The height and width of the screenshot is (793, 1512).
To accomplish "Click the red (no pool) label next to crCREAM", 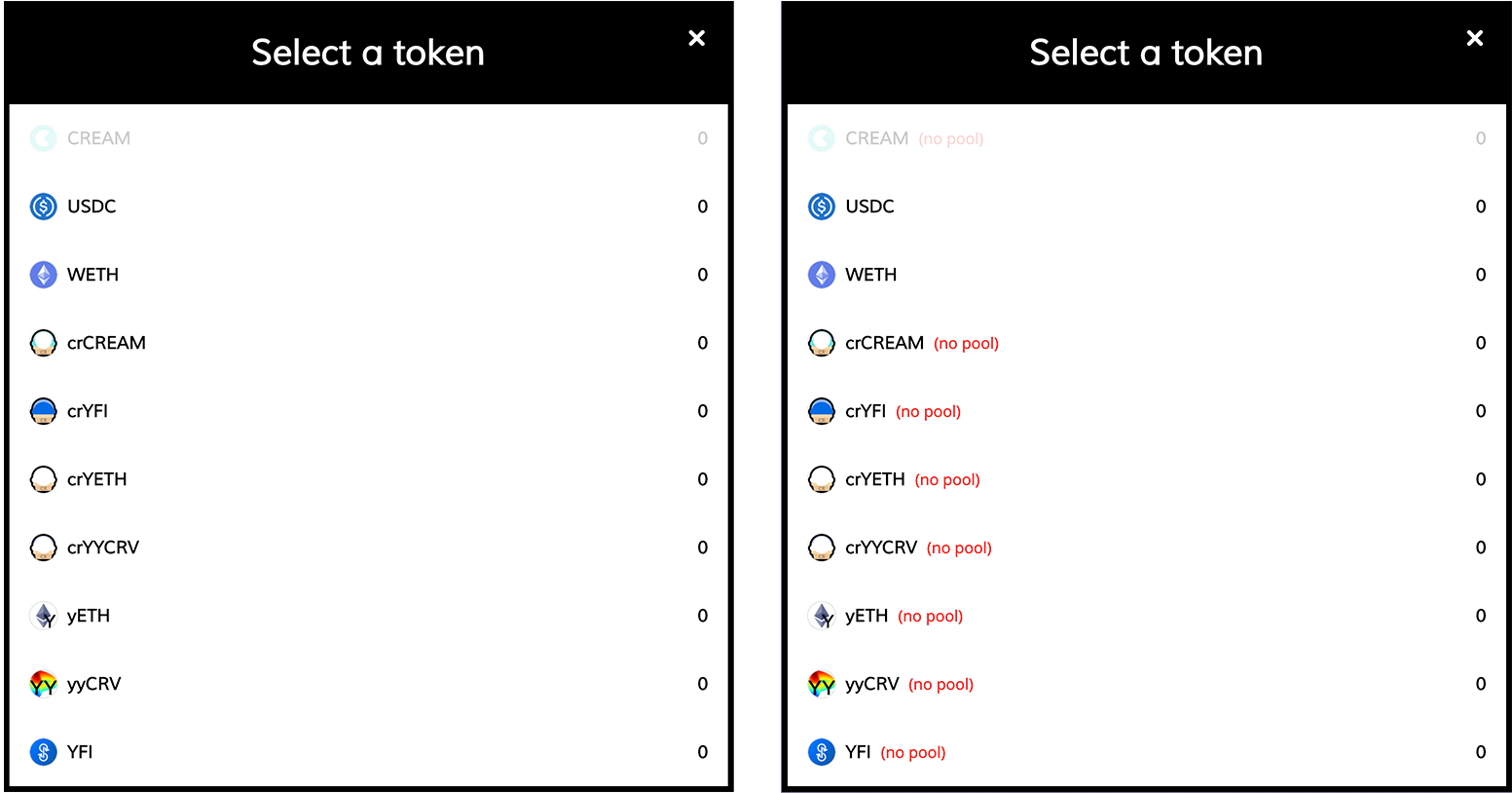I will pos(966,344).
